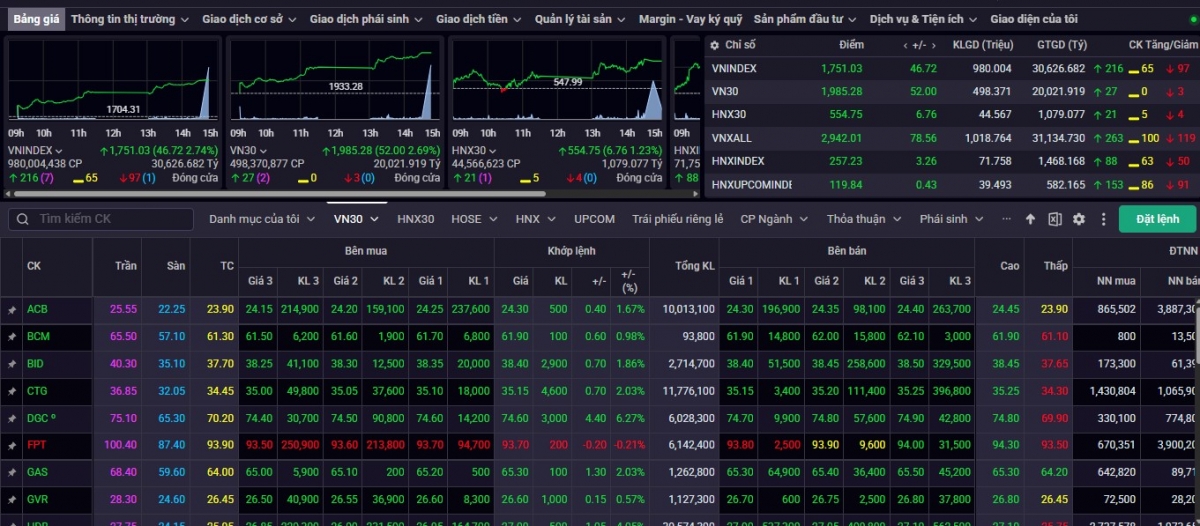Toggle pin for ACB stock row
The width and height of the screenshot is (1200, 526).
(x=12, y=310)
